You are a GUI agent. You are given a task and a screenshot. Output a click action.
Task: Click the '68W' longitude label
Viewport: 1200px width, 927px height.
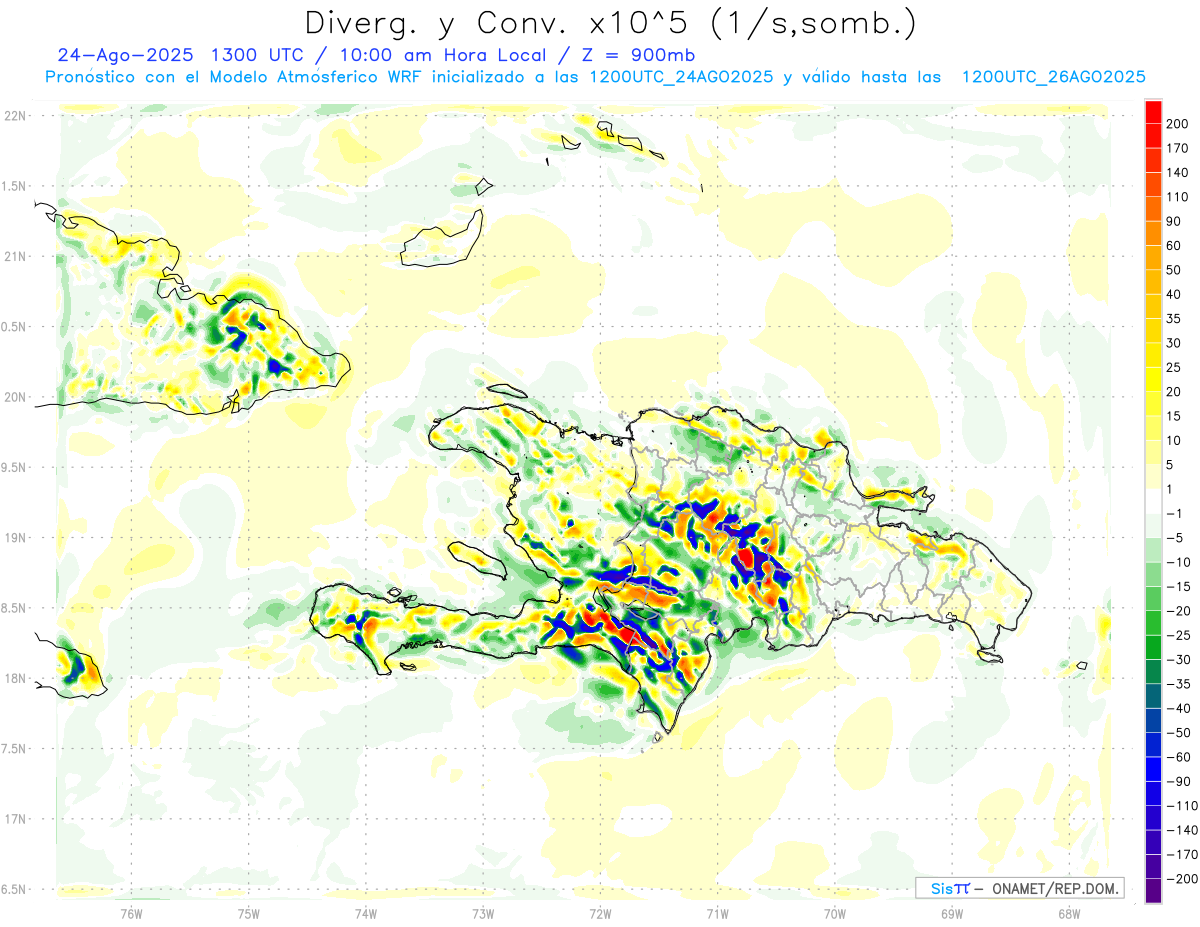click(x=1068, y=912)
